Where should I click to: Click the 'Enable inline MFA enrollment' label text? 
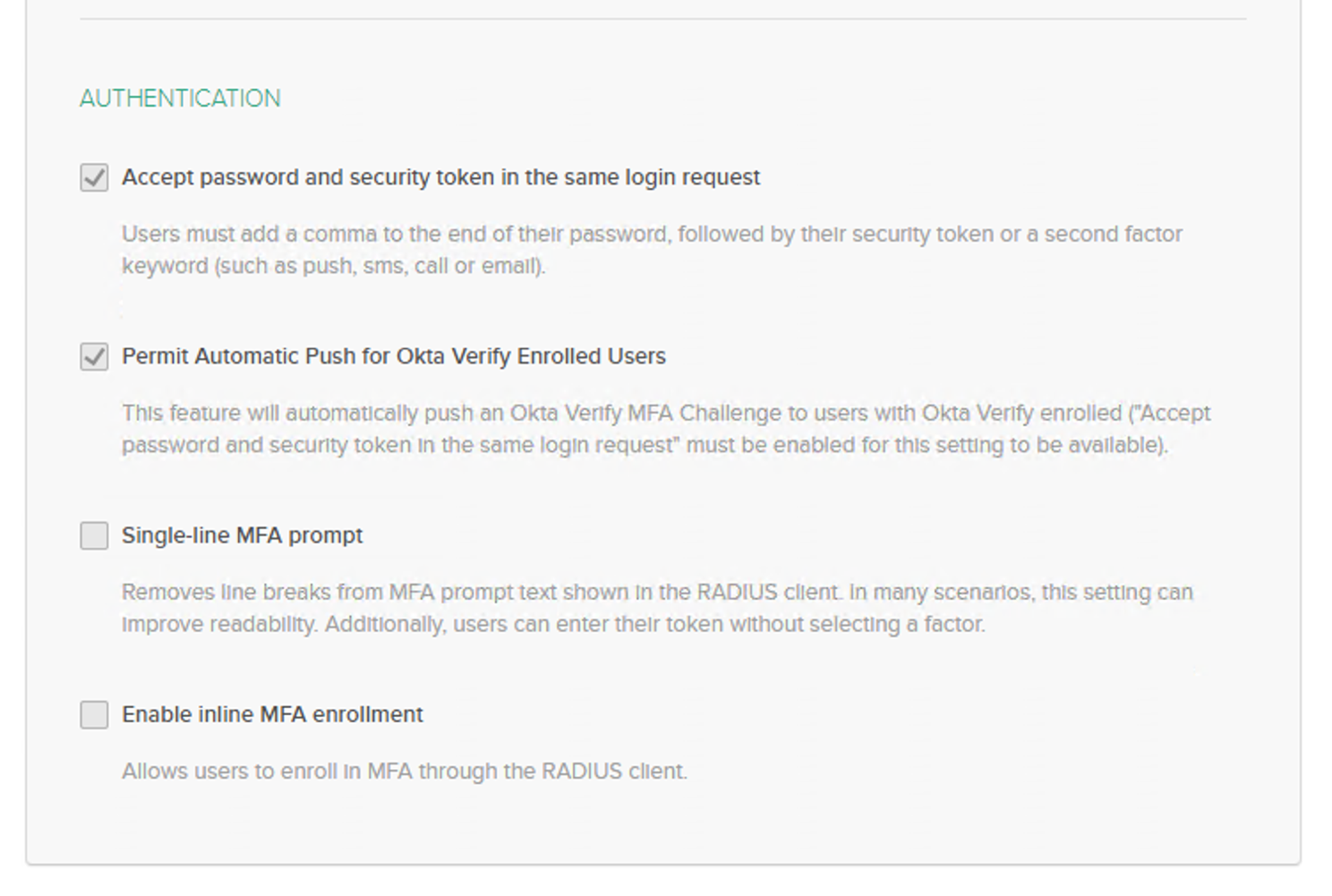[x=272, y=714]
